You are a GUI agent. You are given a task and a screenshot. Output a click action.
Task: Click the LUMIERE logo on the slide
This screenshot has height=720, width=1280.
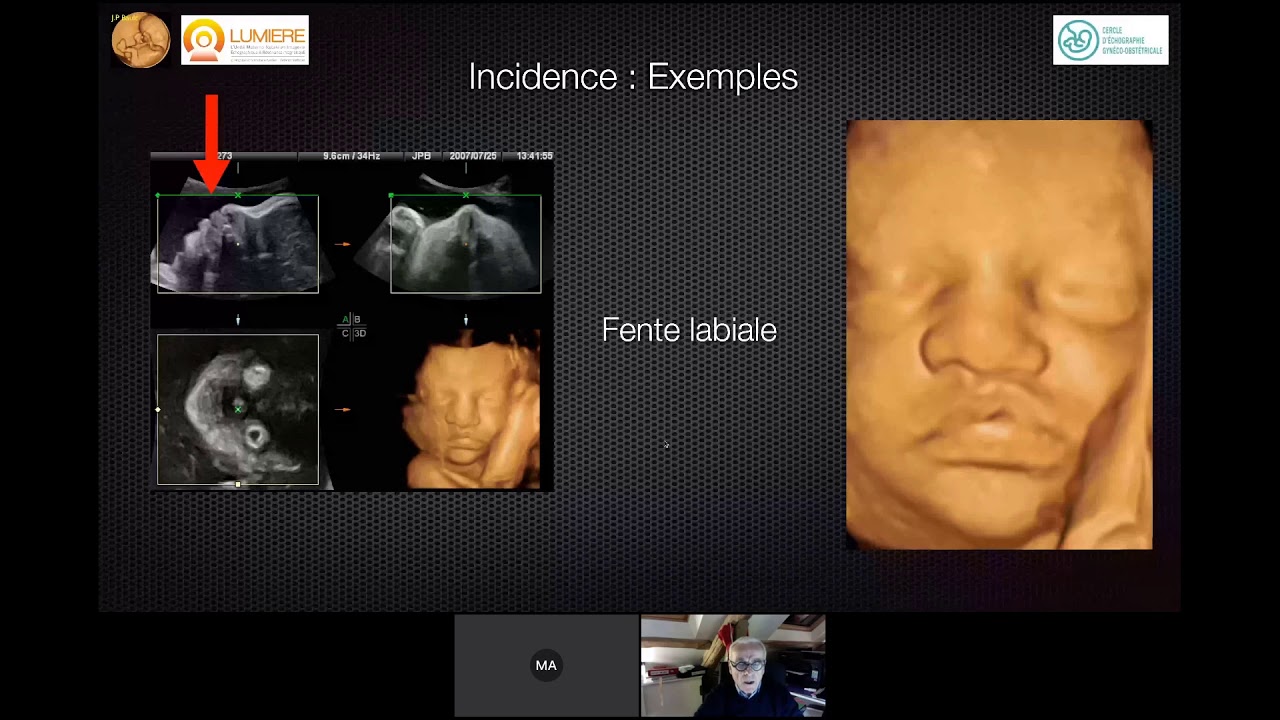pyautogui.click(x=245, y=40)
